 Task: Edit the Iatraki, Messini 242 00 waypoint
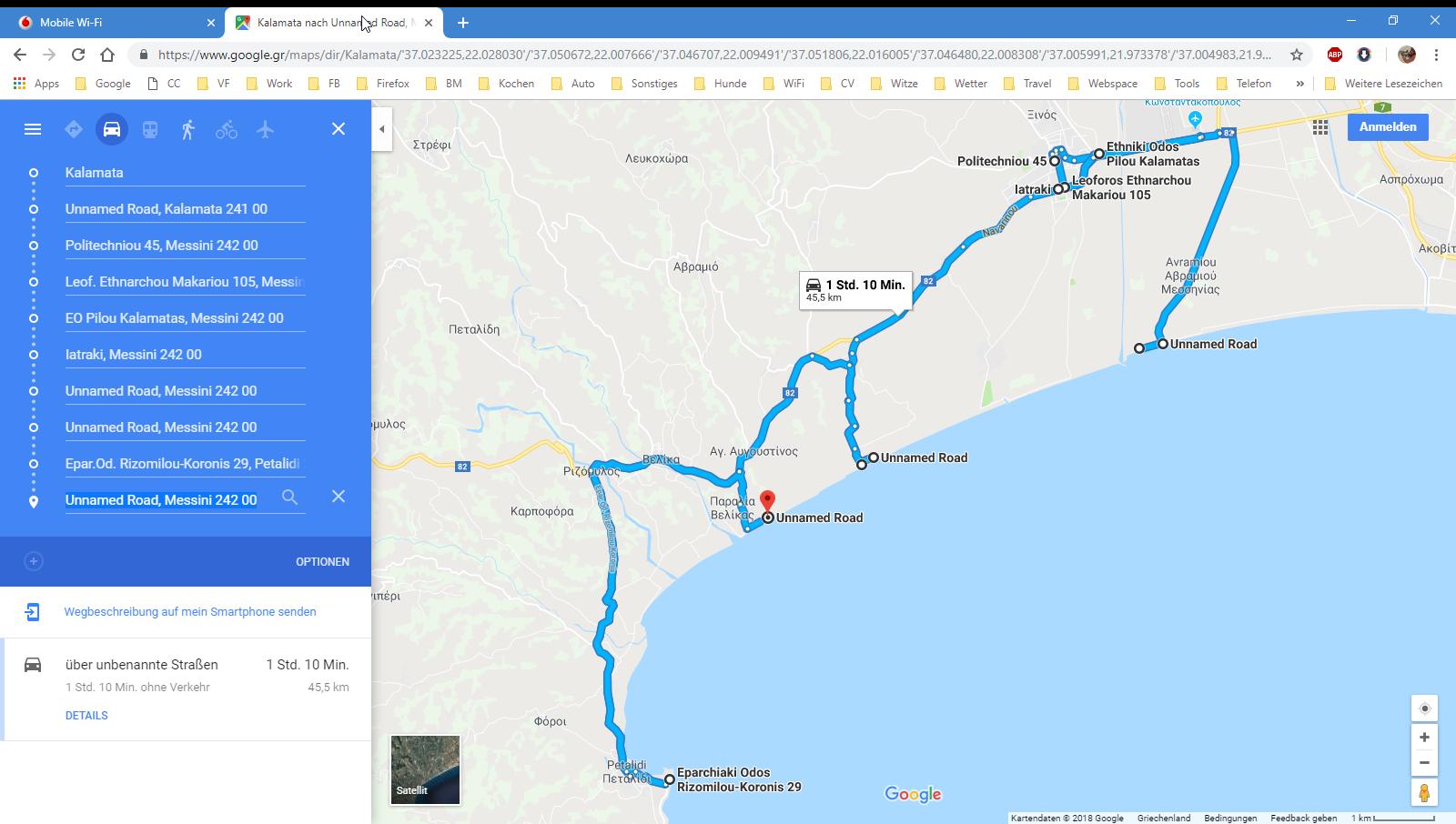click(x=186, y=354)
